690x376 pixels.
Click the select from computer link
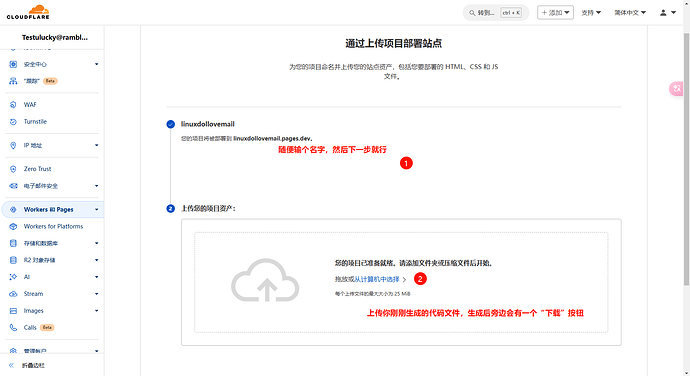click(377, 279)
